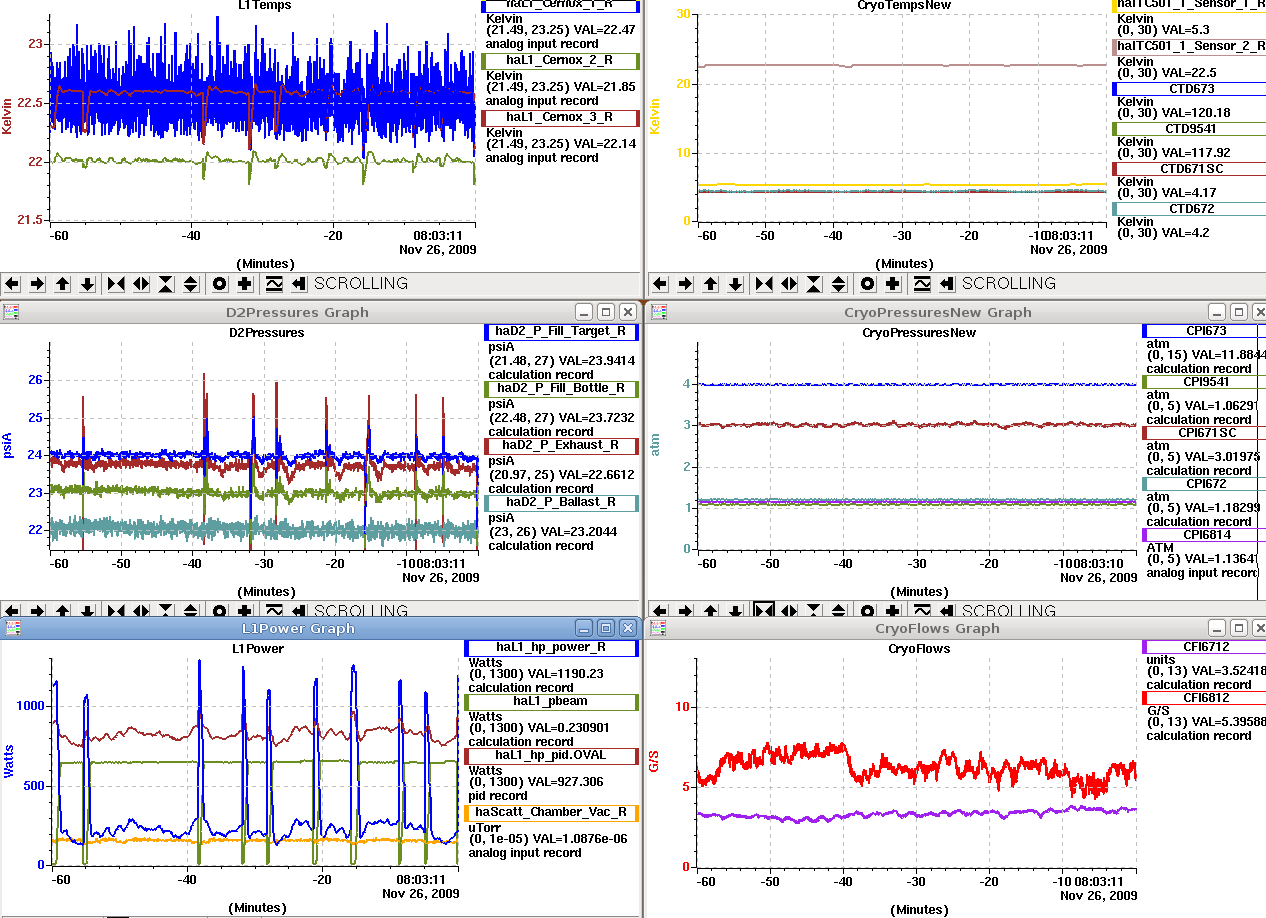Pan right in the CryoTempsNew graph toolbar
Viewport: 1266px width, 918px height.
pyautogui.click(x=685, y=284)
